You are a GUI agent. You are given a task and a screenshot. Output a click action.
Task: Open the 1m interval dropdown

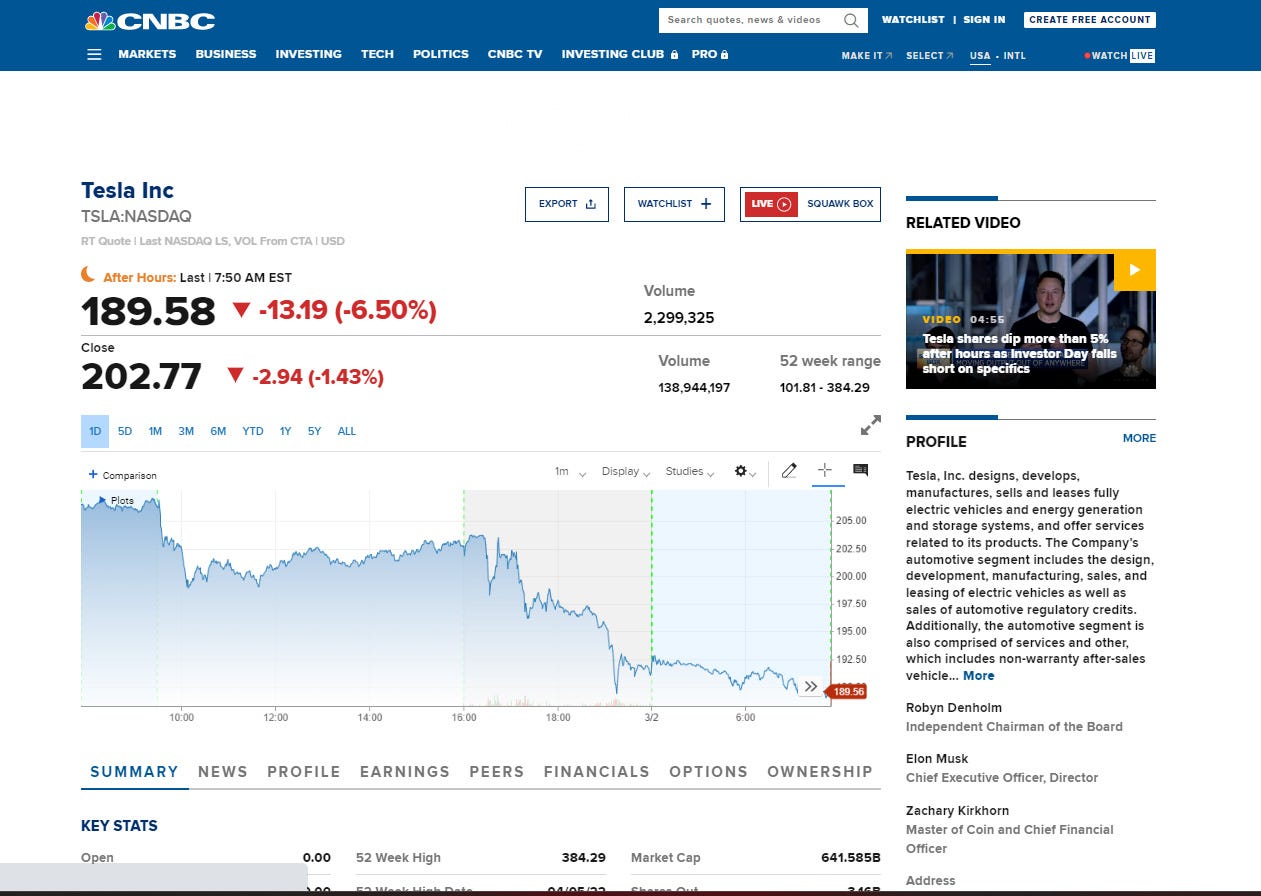coord(570,472)
